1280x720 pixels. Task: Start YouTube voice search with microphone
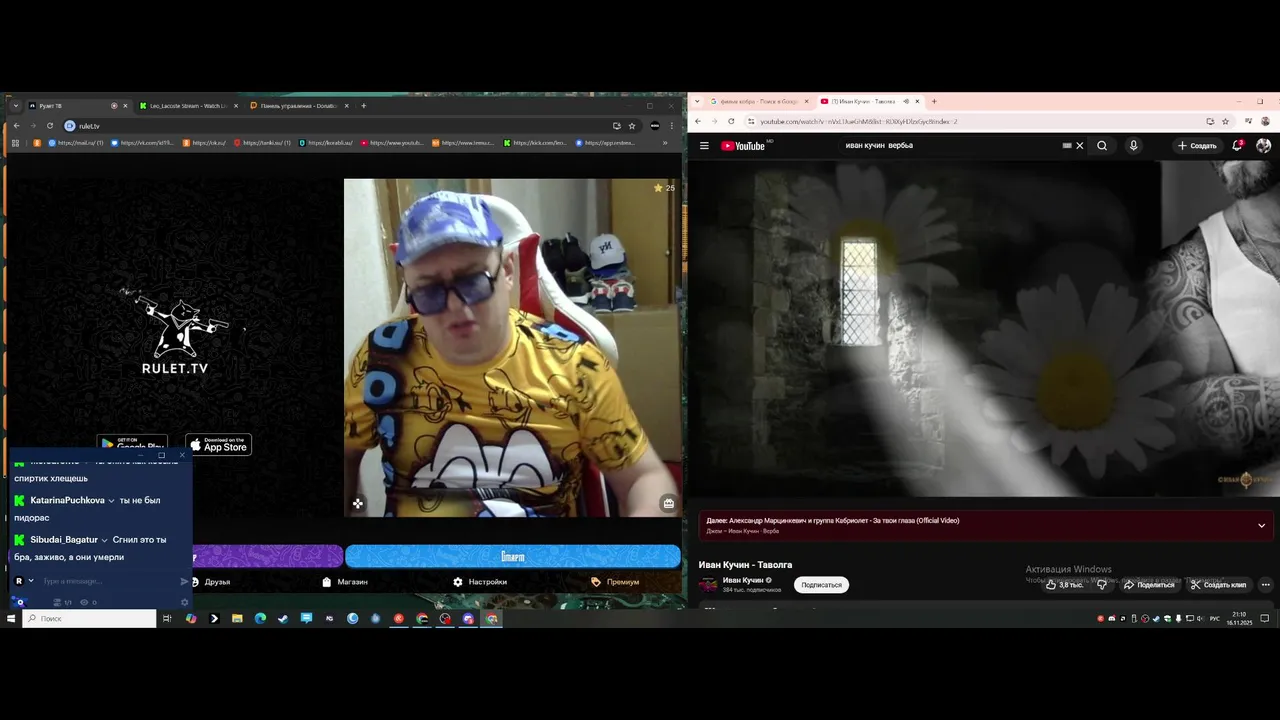click(x=1133, y=146)
